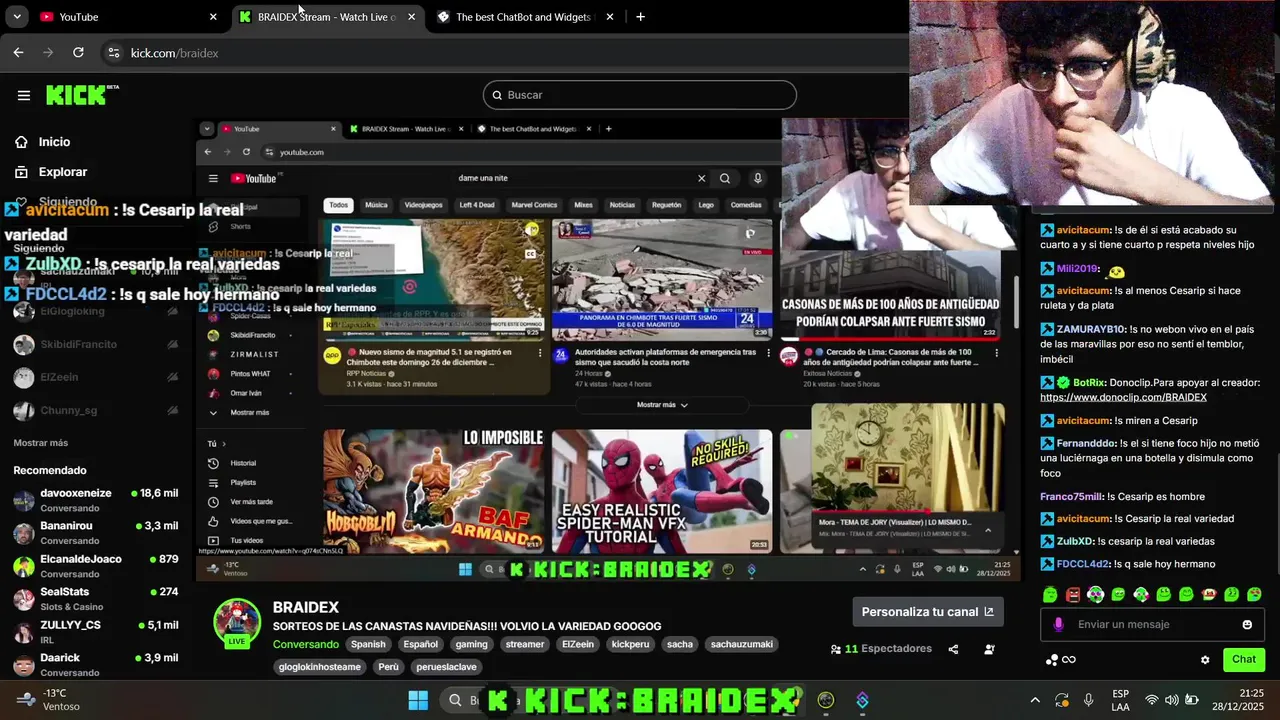Open recommended channel Bananirou
Image resolution: width=1280 pixels, height=720 pixels.
tap(95, 533)
